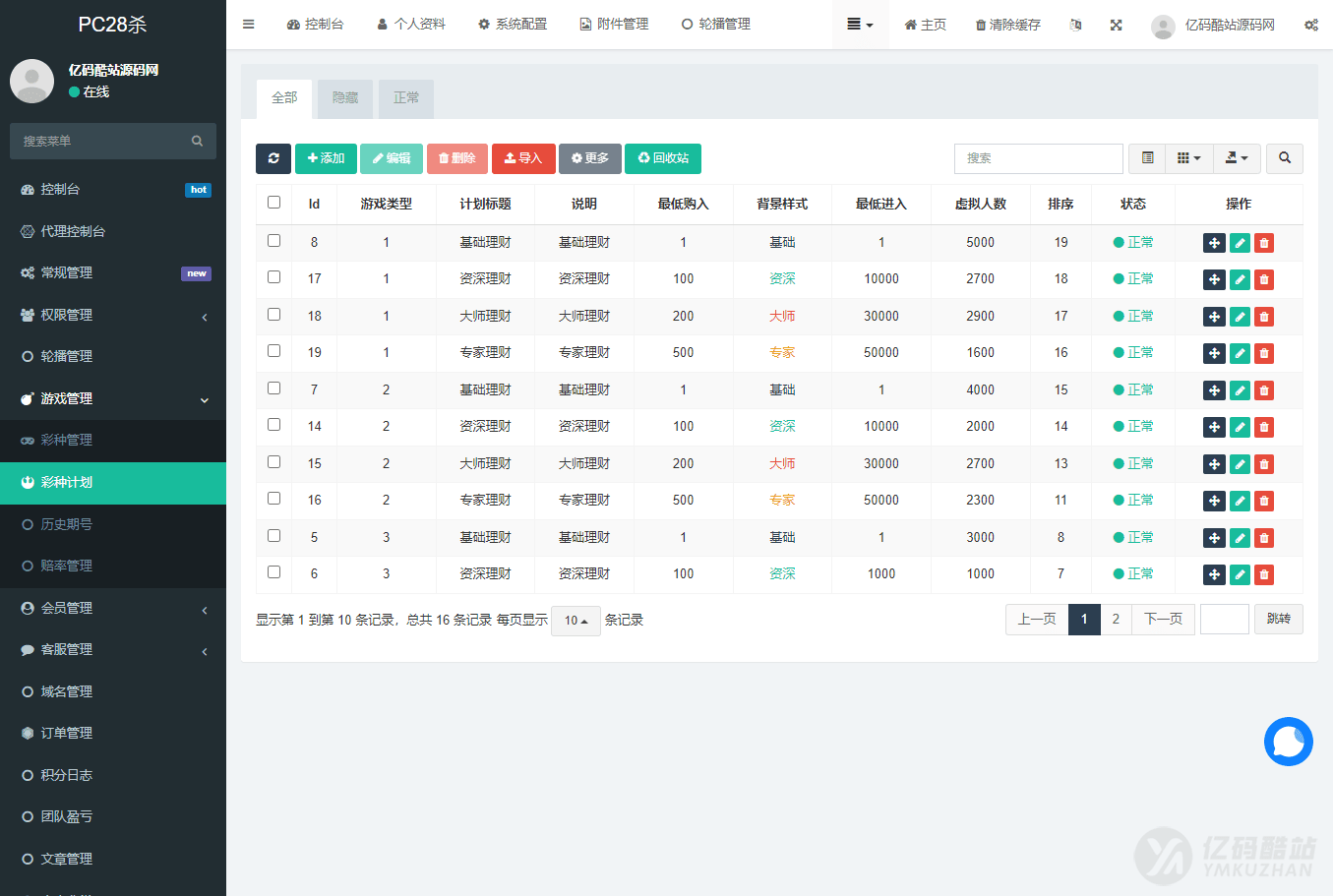1333x896 pixels.
Task: Switch to the 全部 tab
Action: pyautogui.click(x=284, y=98)
